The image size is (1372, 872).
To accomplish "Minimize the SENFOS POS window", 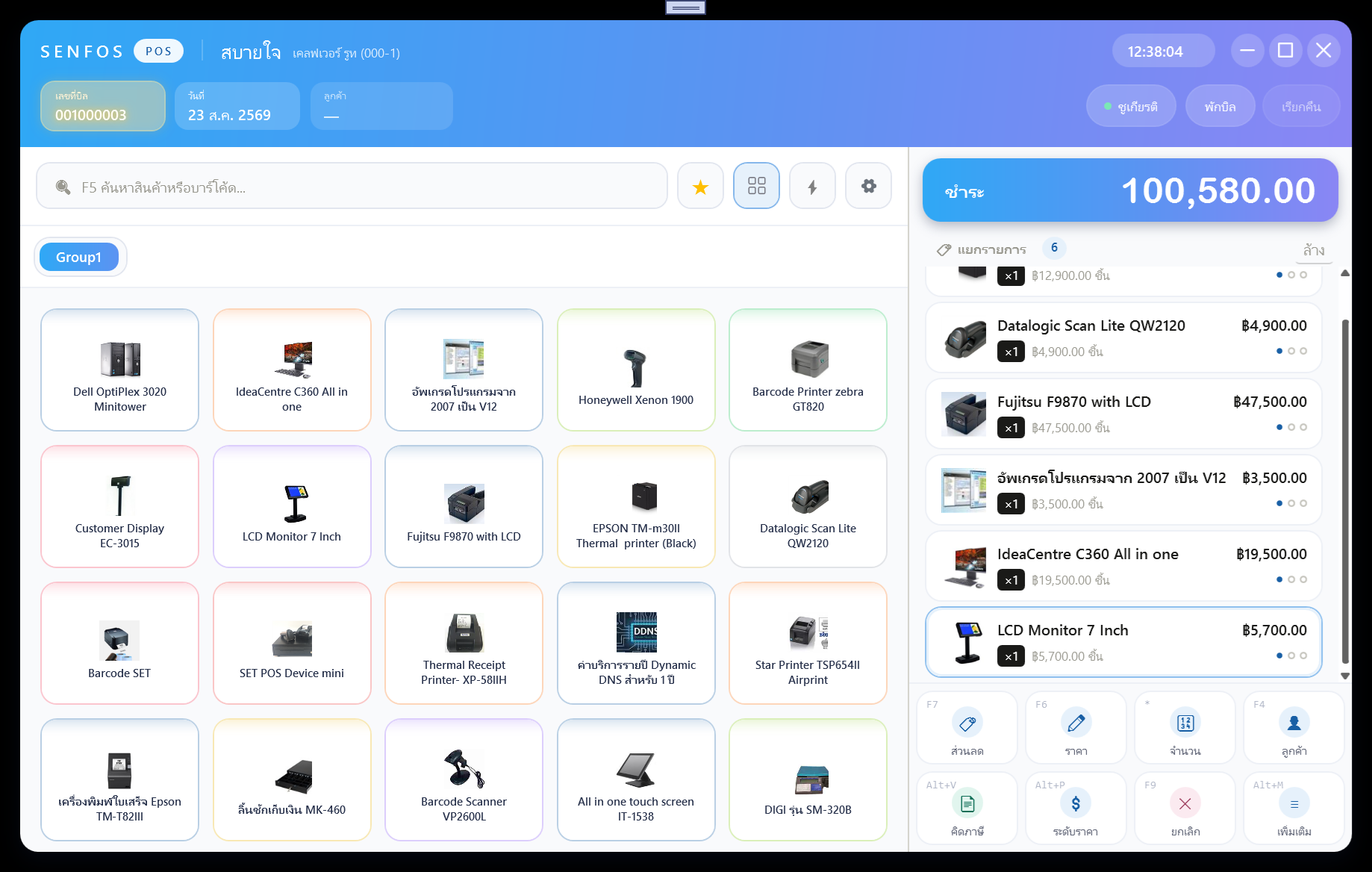I will (1247, 50).
